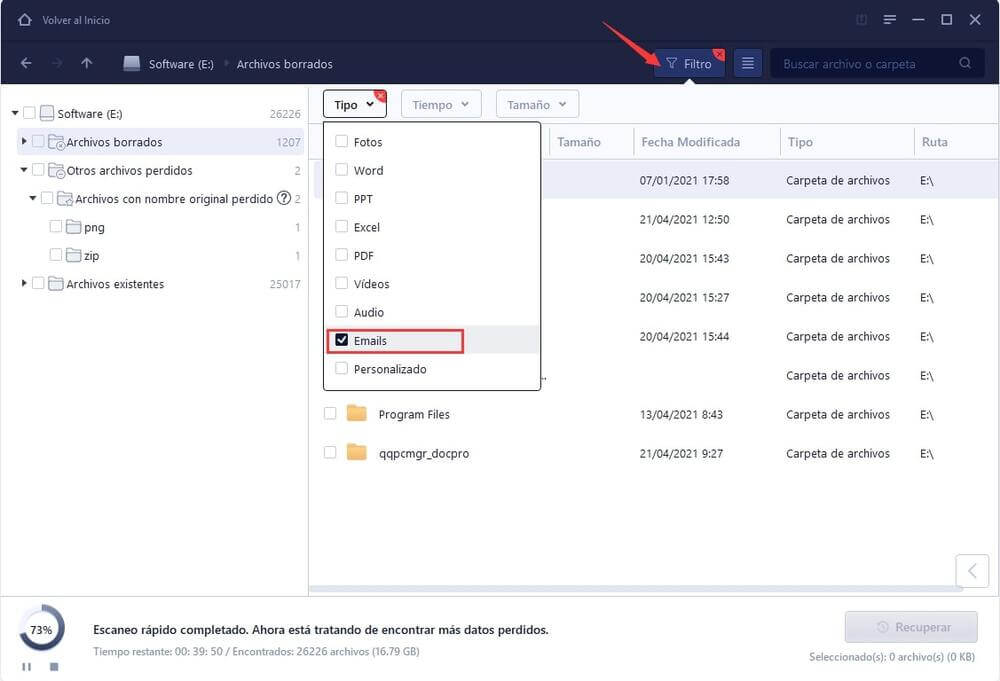Sort by Fecha Modificada column header
The height and width of the screenshot is (681, 1000).
(x=691, y=142)
